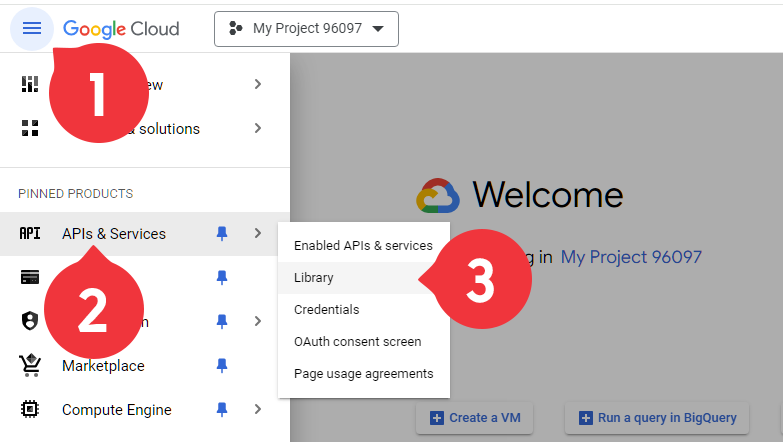This screenshot has height=442, width=783.
Task: Click the Create a VM button
Action: tap(474, 418)
